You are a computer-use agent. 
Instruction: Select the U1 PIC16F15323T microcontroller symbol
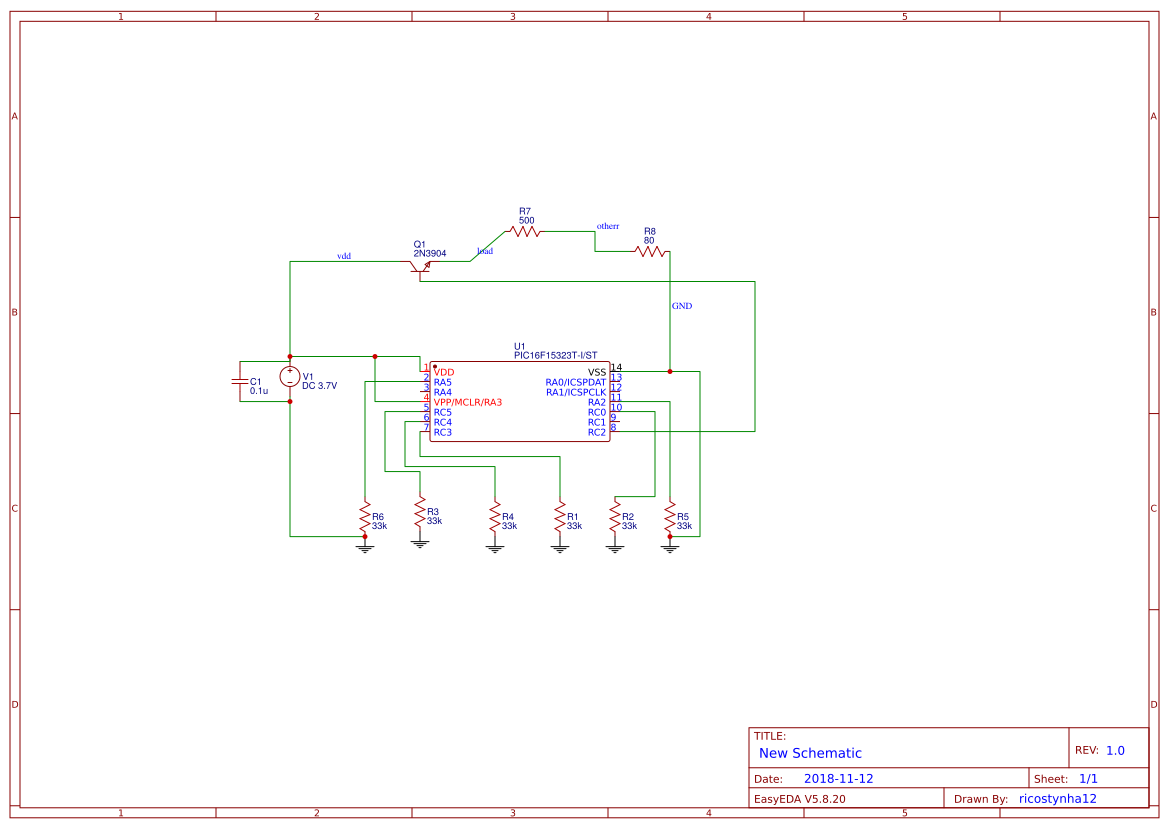(x=520, y=400)
